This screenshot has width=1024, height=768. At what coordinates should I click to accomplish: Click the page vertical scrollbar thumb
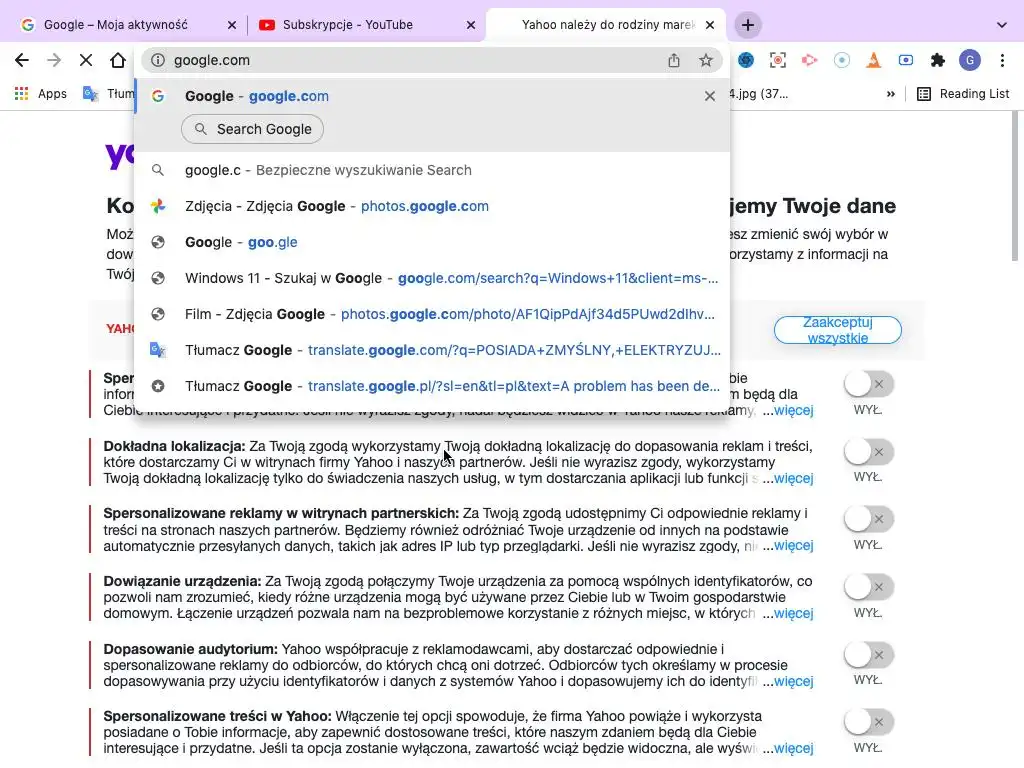1014,186
